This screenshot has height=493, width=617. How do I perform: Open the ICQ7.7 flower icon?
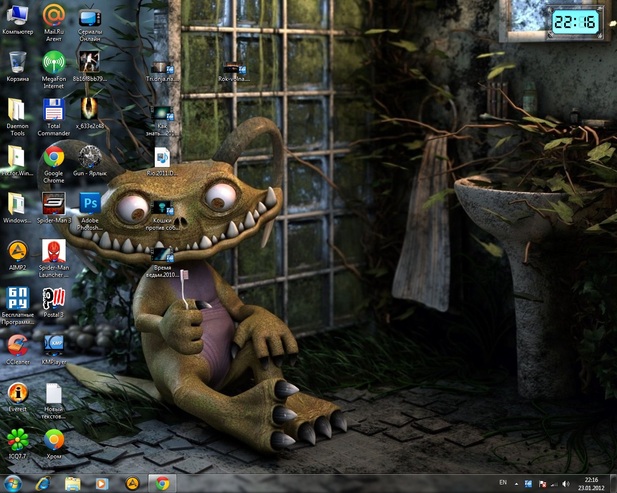18,444
